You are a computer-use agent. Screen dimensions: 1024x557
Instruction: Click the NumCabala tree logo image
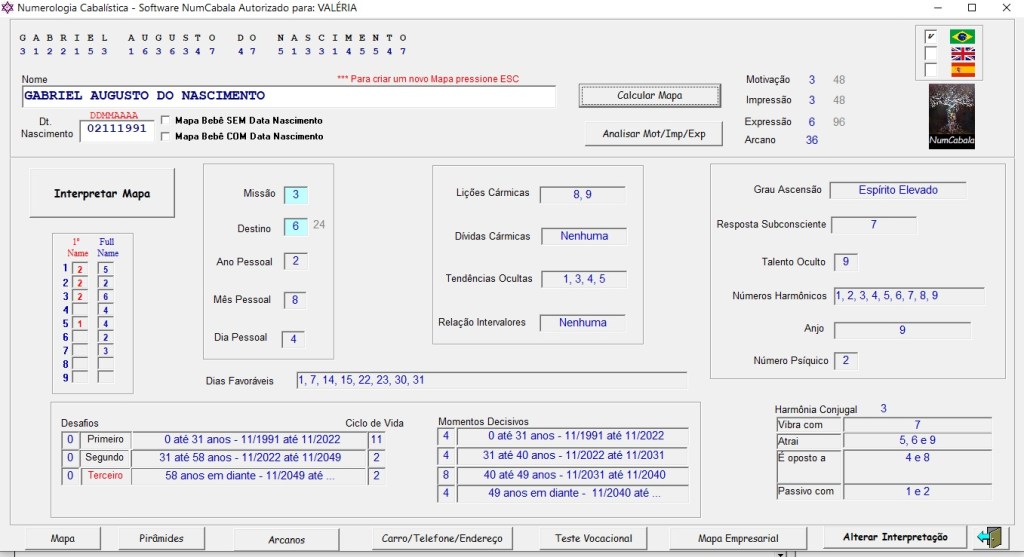click(x=951, y=116)
